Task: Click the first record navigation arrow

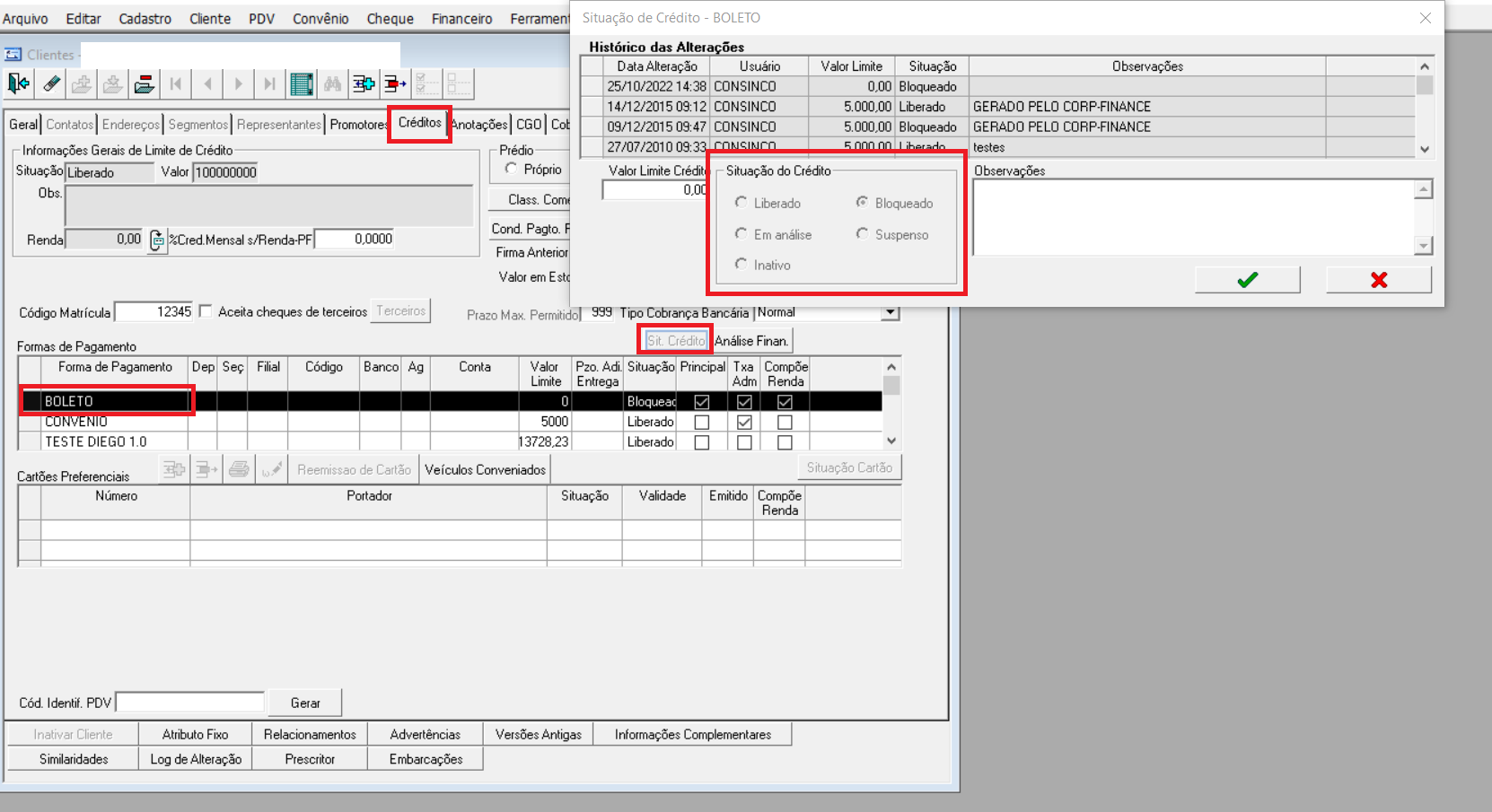Action: pyautogui.click(x=176, y=84)
